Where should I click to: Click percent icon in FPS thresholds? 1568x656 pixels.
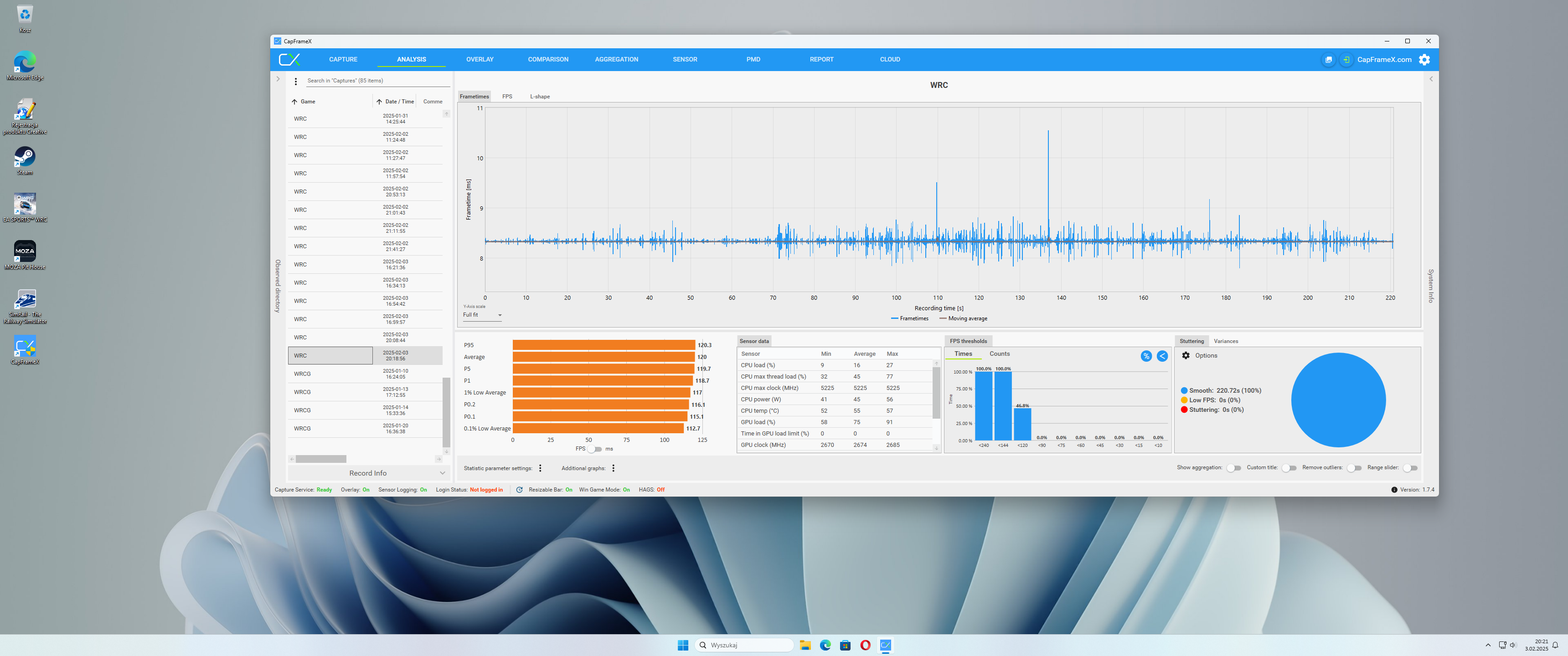point(1145,356)
